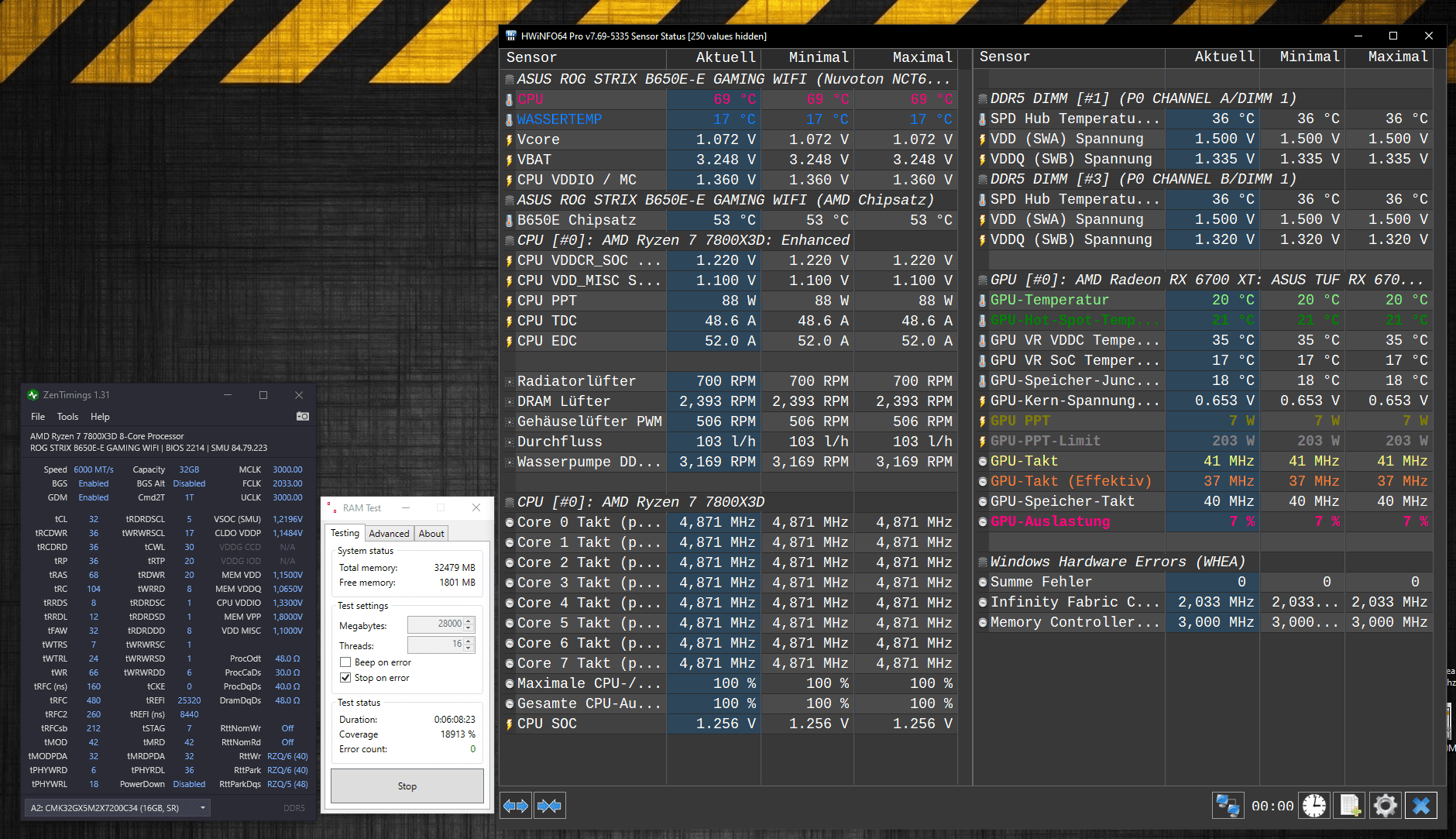This screenshot has width=1456, height=839.
Task: Select the CPU TDC sensor row
Action: coord(729,322)
